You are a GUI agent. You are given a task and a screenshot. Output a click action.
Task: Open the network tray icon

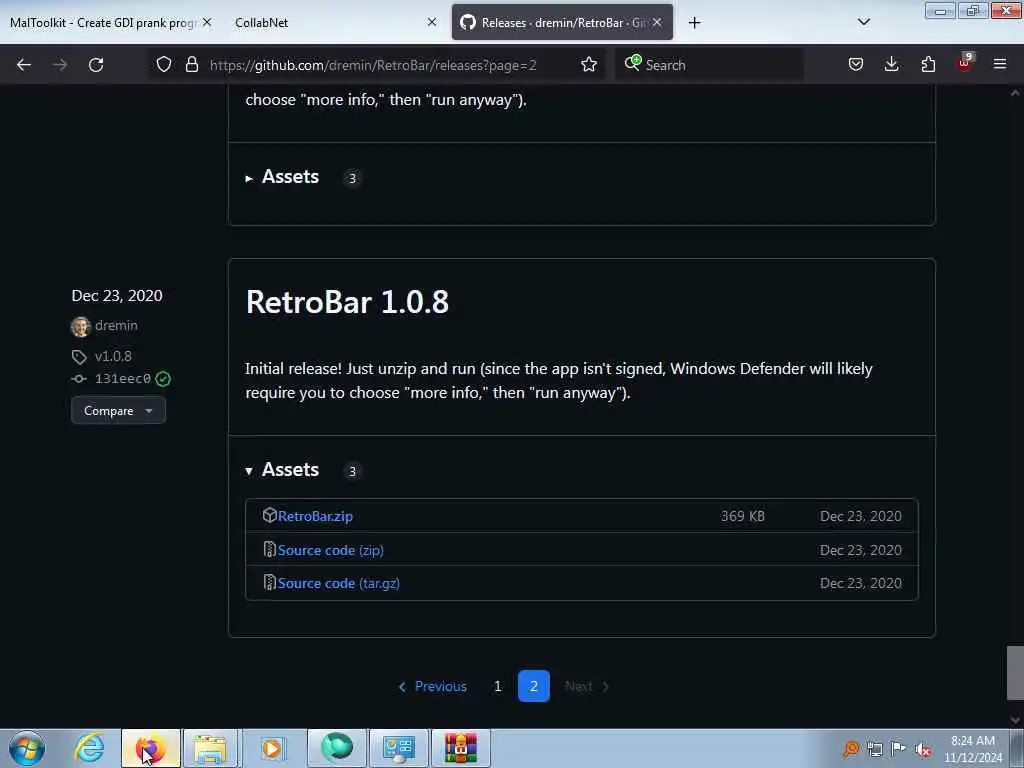(x=874, y=749)
